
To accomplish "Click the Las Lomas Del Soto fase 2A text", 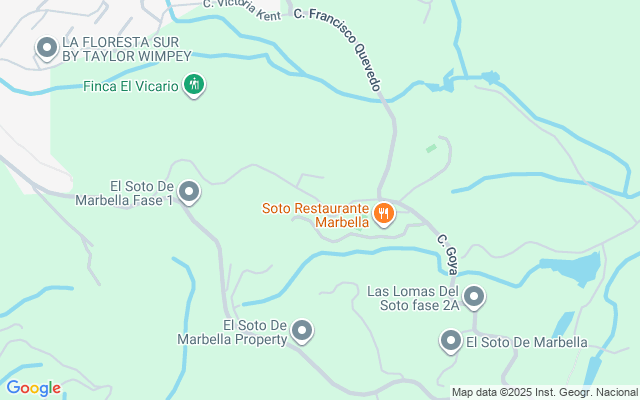I will pyautogui.click(x=413, y=298).
